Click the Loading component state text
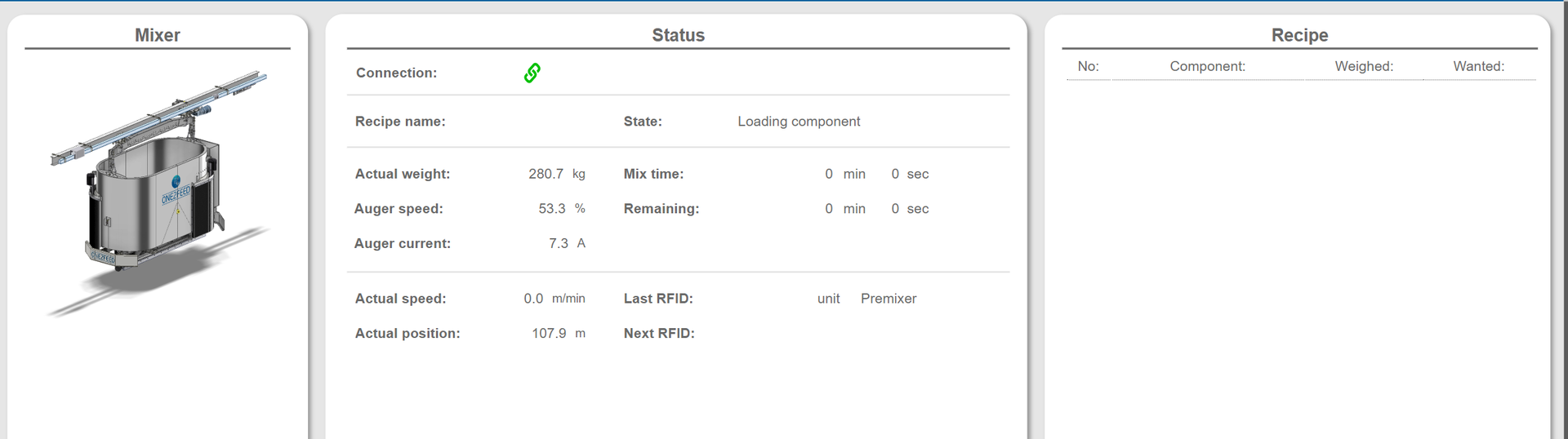The width and height of the screenshot is (1568, 439). (799, 122)
